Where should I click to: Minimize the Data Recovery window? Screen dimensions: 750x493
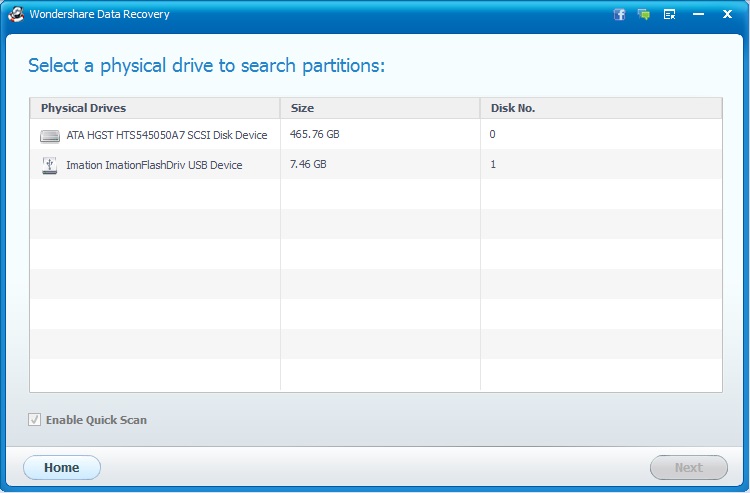698,14
